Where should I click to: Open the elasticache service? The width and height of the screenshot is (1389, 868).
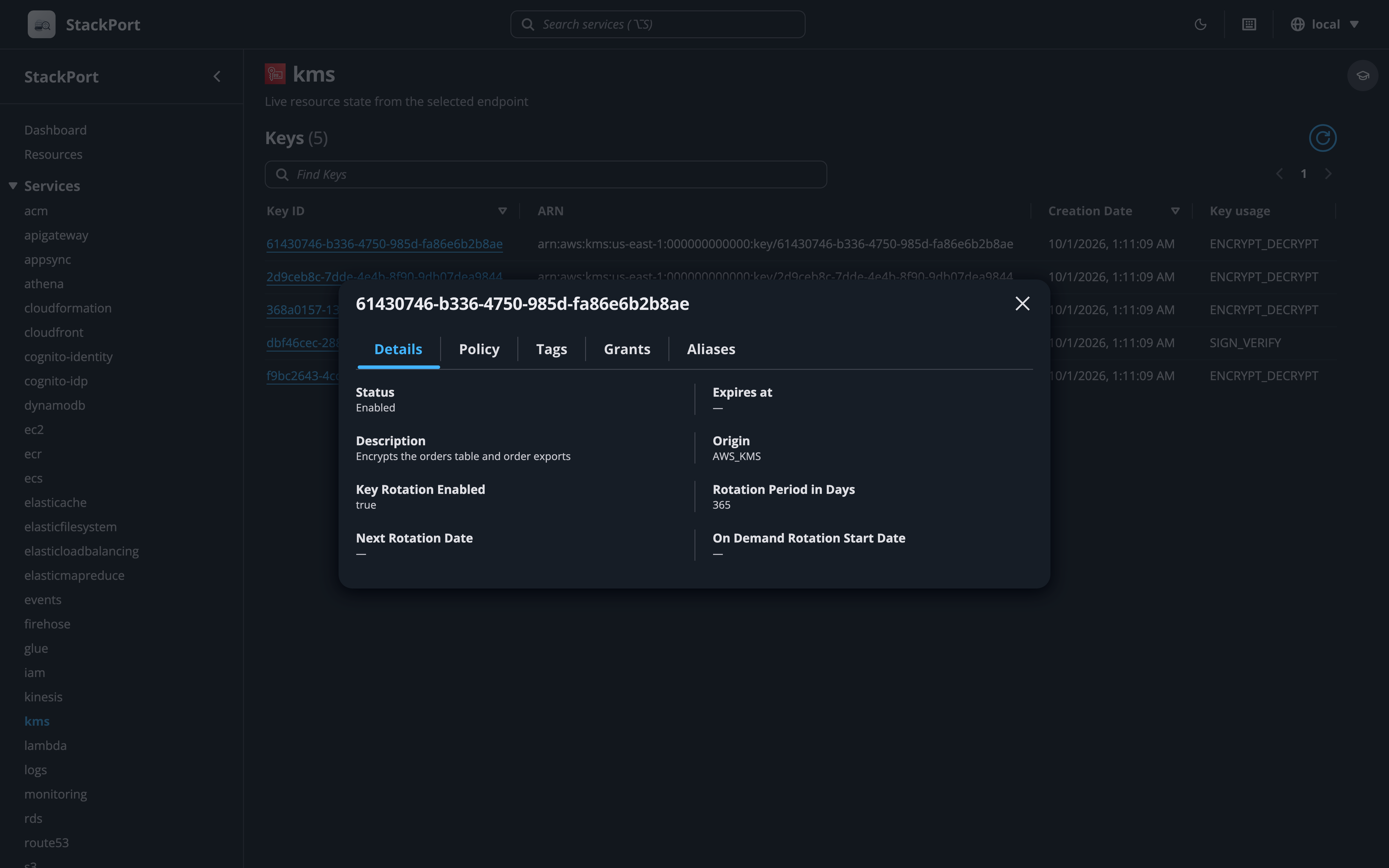pyautogui.click(x=55, y=502)
